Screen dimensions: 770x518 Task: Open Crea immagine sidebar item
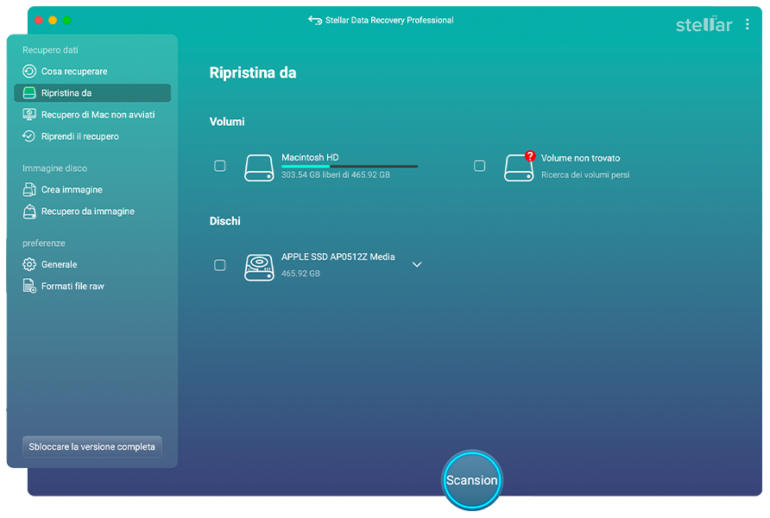92,190
